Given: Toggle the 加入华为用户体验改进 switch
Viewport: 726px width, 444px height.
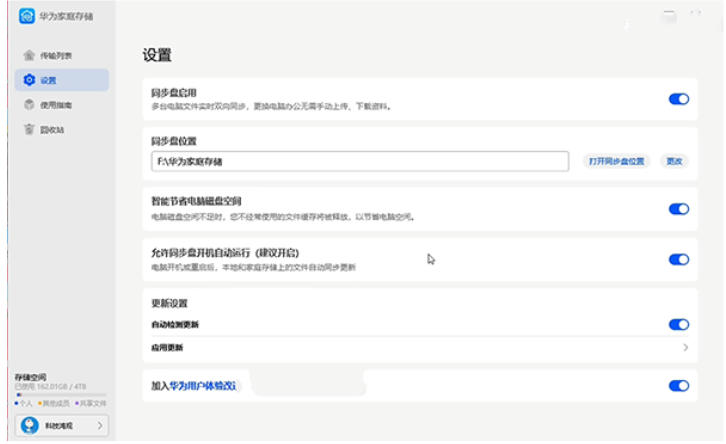Looking at the screenshot, I should pyautogui.click(x=678, y=385).
